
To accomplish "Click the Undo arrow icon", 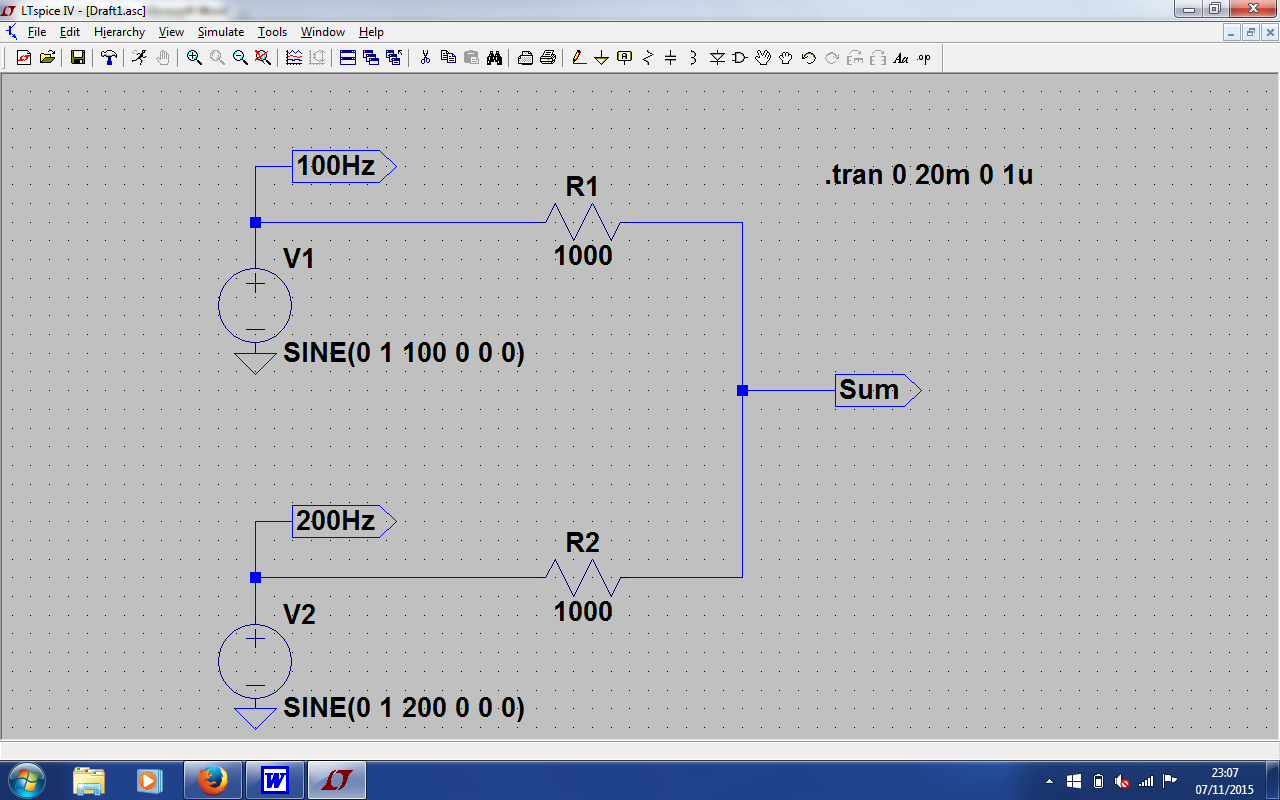I will pos(809,58).
